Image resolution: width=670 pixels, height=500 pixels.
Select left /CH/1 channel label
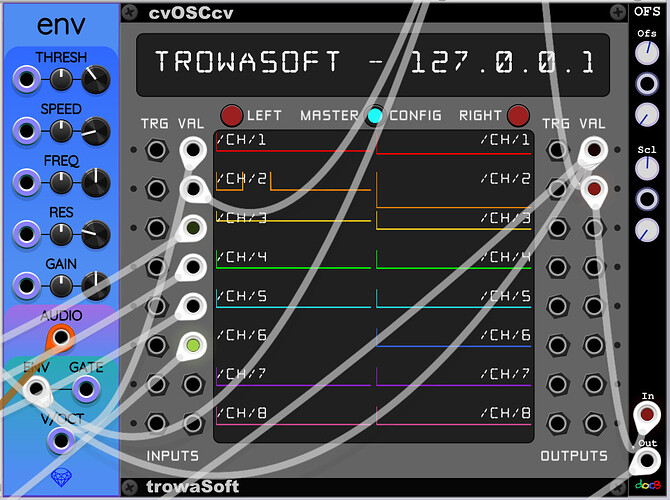tap(241, 140)
